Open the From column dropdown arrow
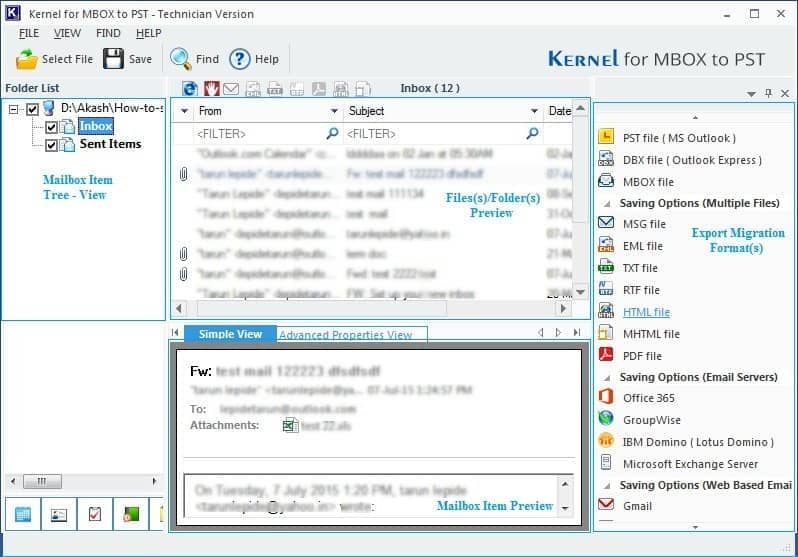798x557 pixels. tap(334, 111)
